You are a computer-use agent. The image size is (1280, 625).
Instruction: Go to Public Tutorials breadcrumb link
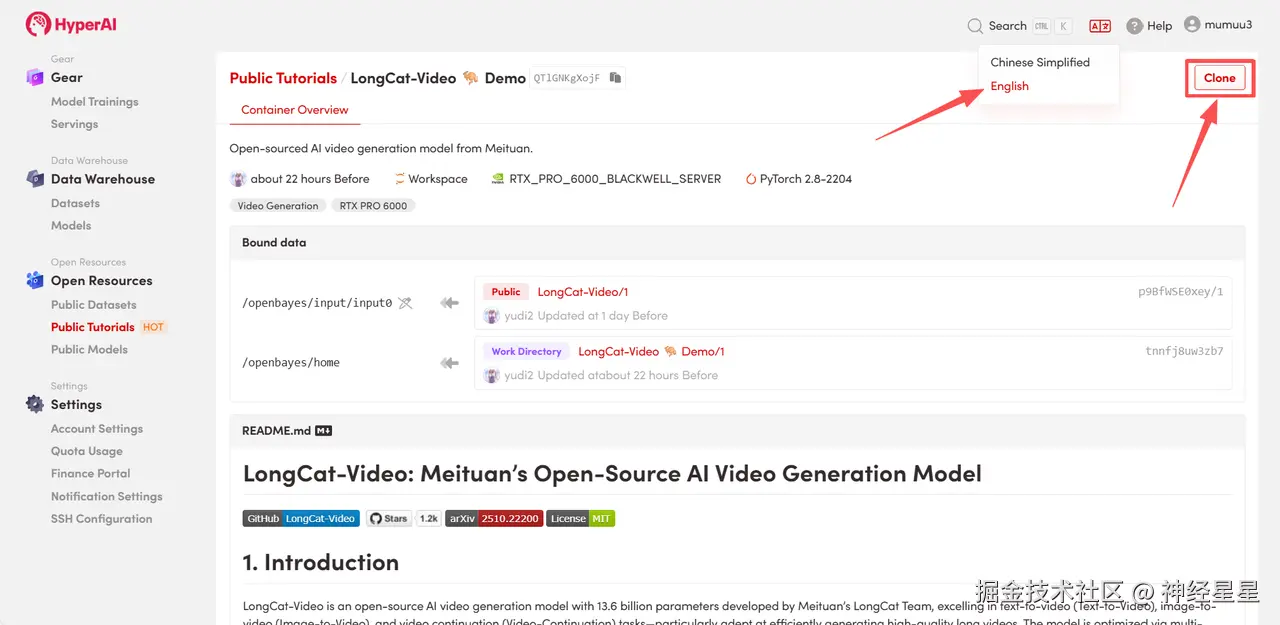[x=283, y=78]
